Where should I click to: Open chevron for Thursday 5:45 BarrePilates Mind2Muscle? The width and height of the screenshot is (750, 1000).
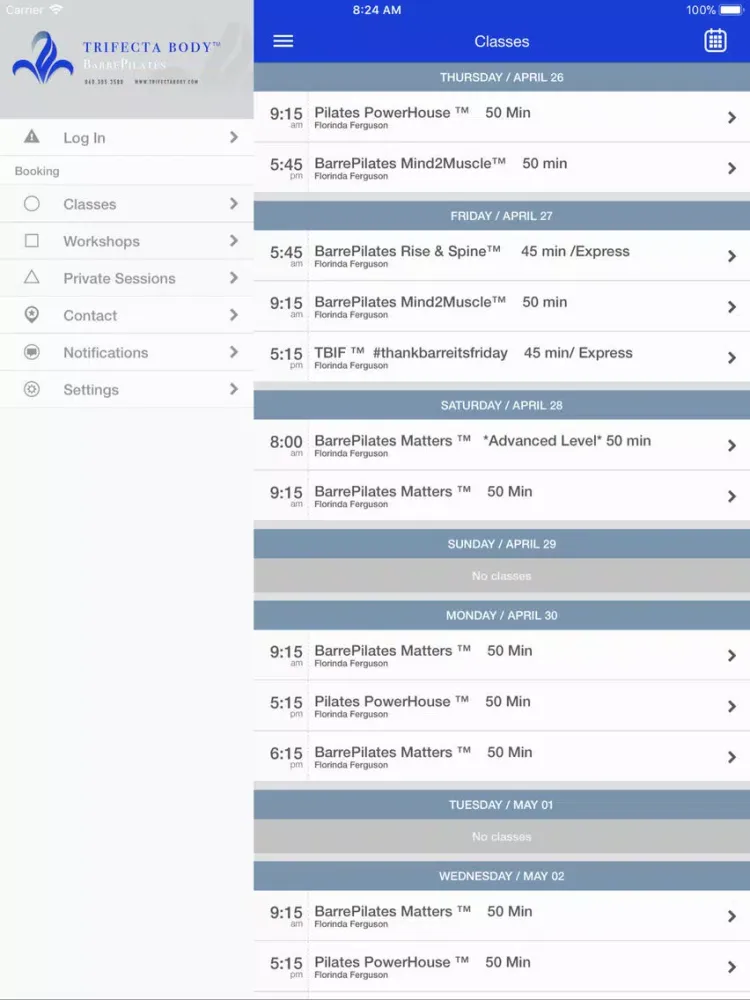click(732, 168)
